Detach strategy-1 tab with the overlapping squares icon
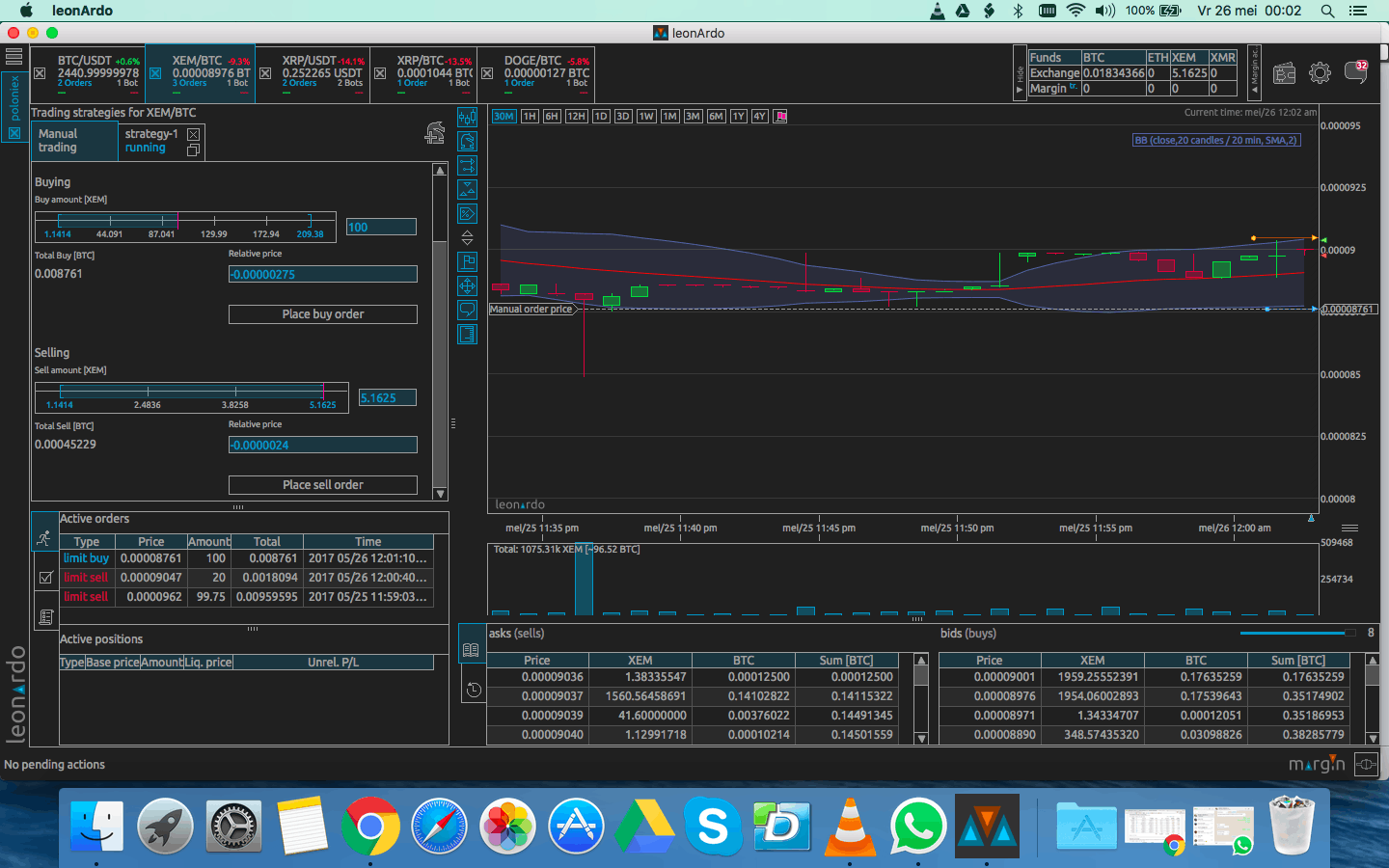 click(x=193, y=150)
